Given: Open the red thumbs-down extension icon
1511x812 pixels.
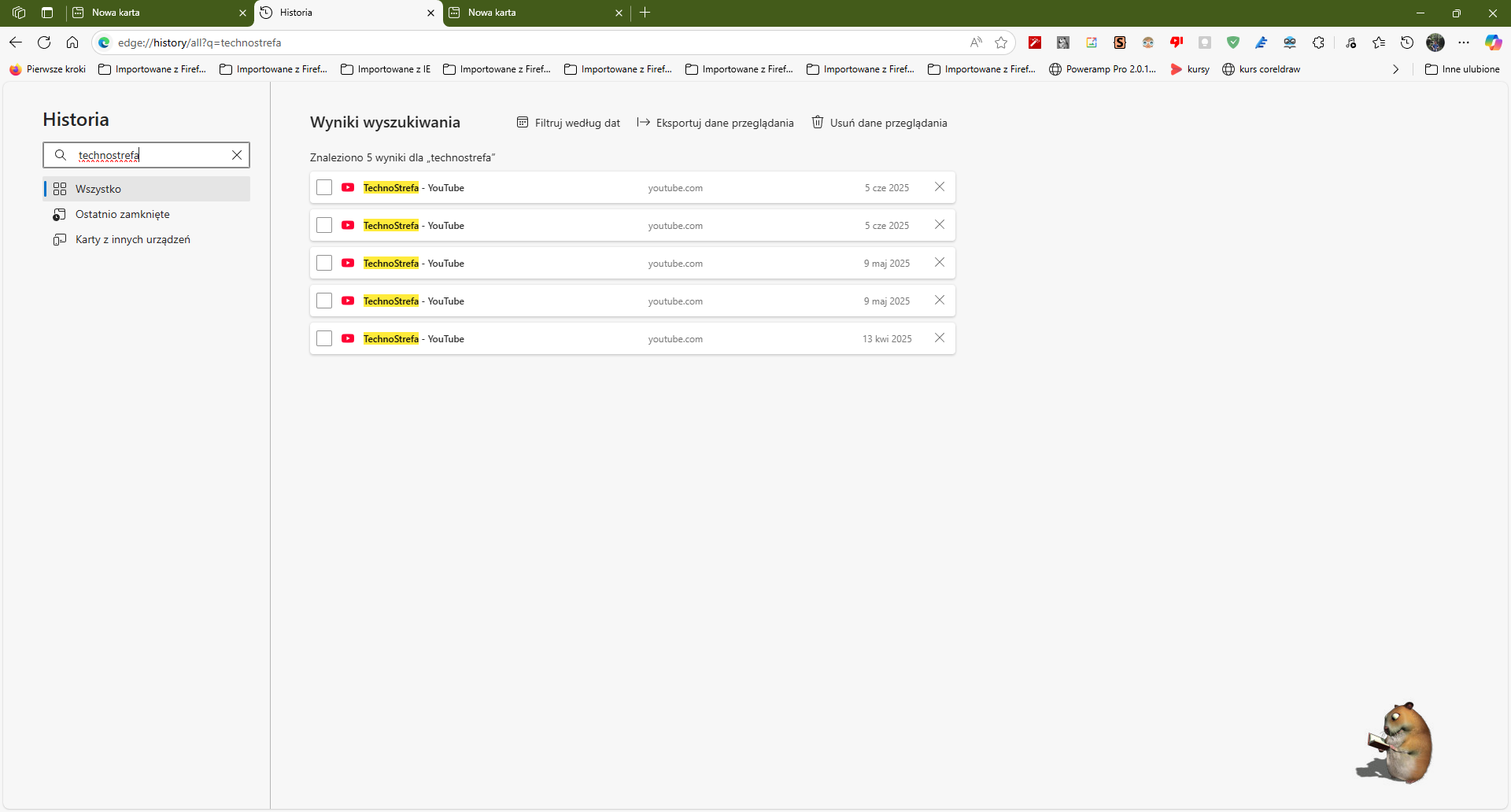Looking at the screenshot, I should (x=1177, y=42).
